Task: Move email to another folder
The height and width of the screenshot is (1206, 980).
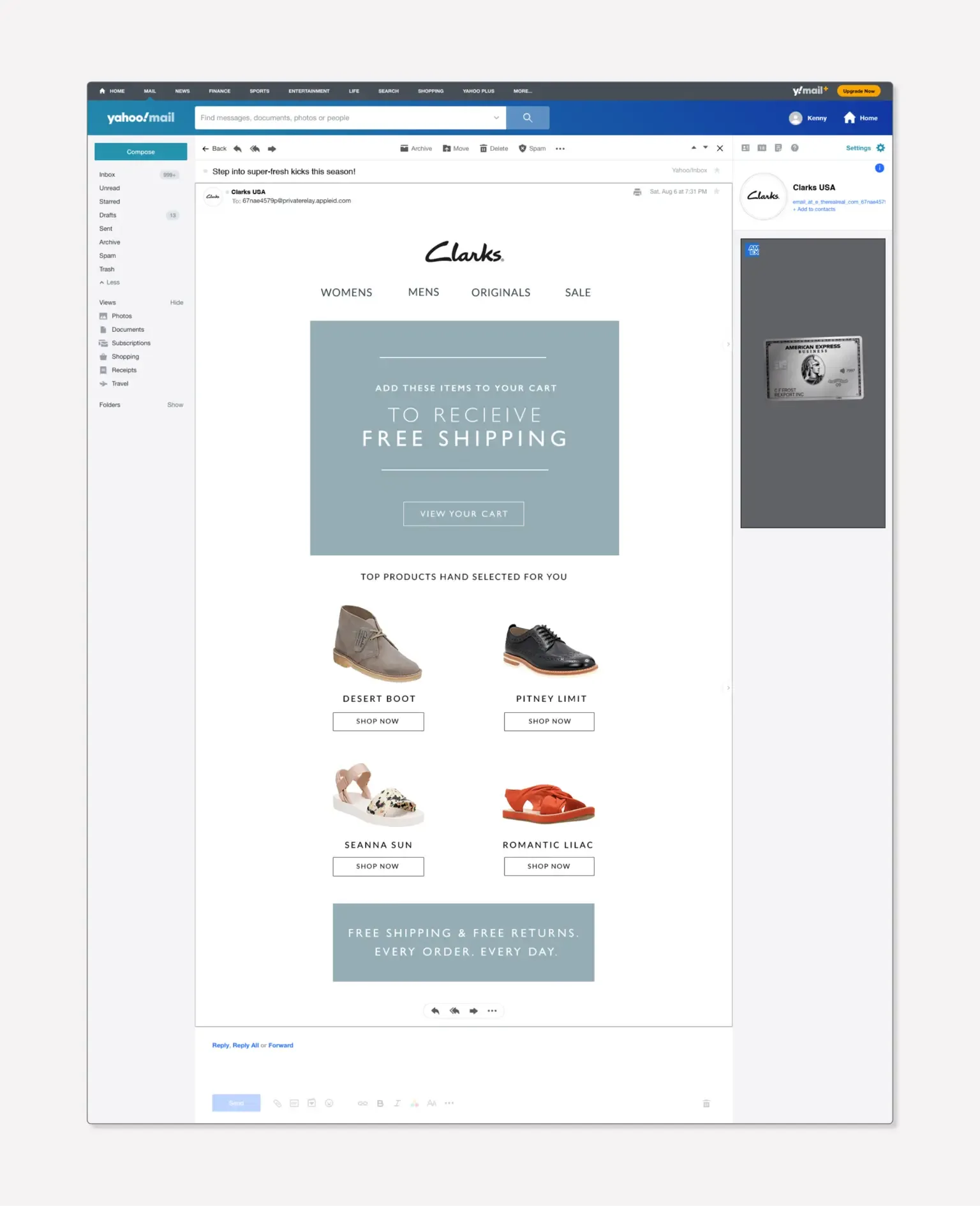Action: pyautogui.click(x=456, y=149)
